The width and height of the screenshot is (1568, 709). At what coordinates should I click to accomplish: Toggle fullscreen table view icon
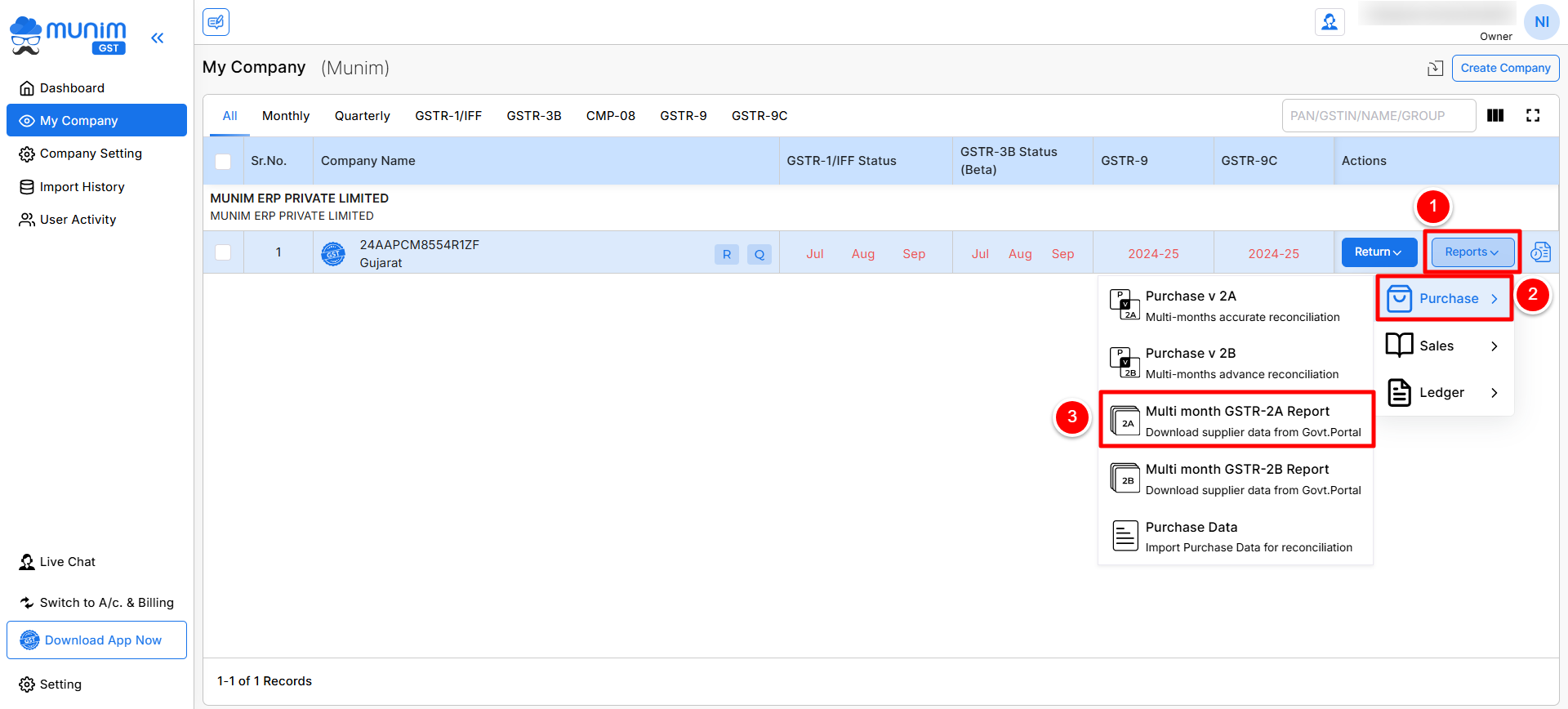click(x=1533, y=115)
